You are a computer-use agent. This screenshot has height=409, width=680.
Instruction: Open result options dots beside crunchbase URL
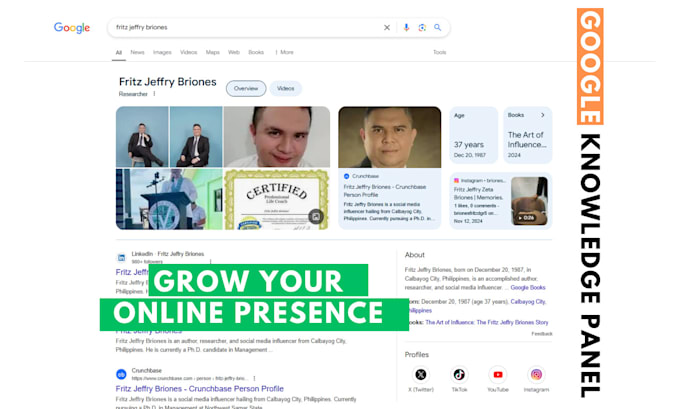pyautogui.click(x=255, y=378)
